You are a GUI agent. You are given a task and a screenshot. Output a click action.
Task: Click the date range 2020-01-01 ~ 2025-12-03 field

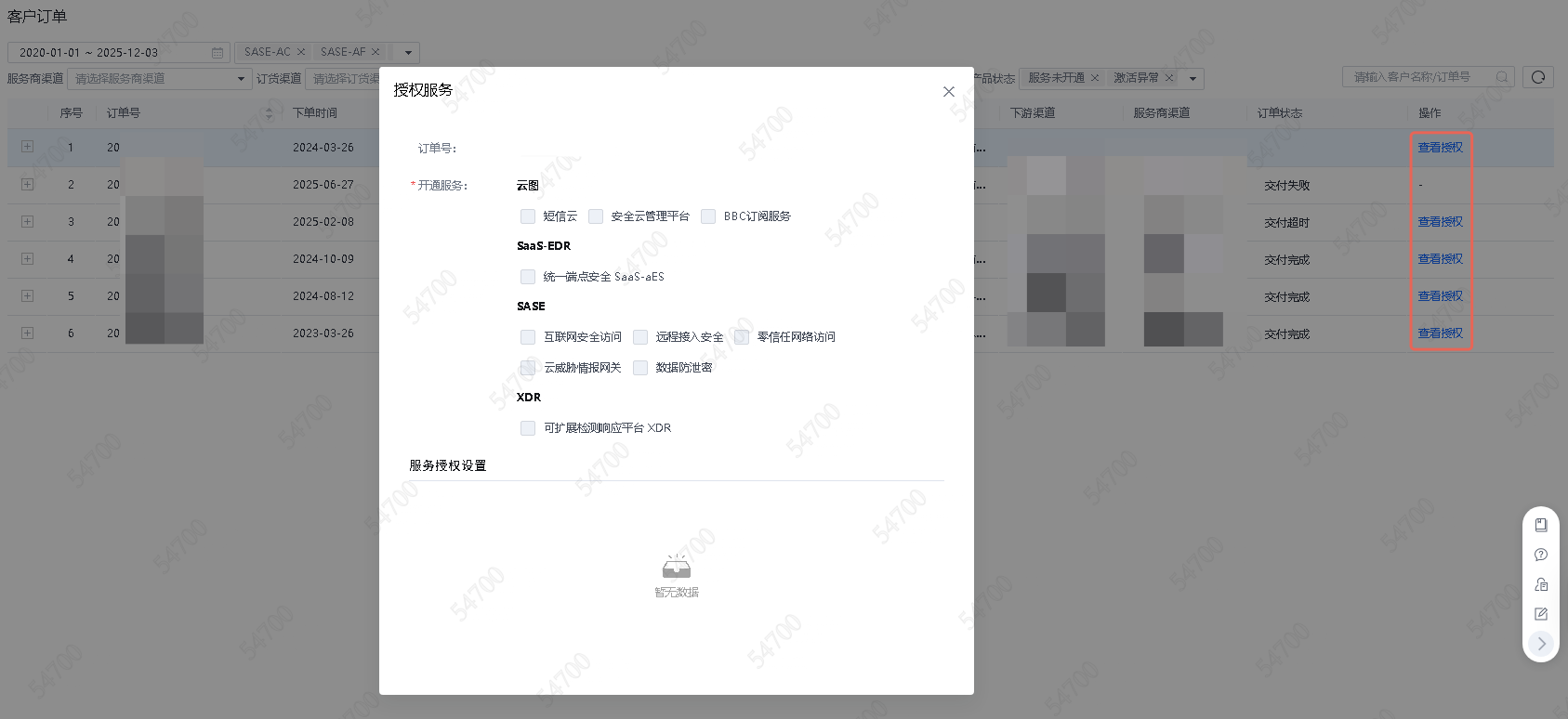point(118,53)
